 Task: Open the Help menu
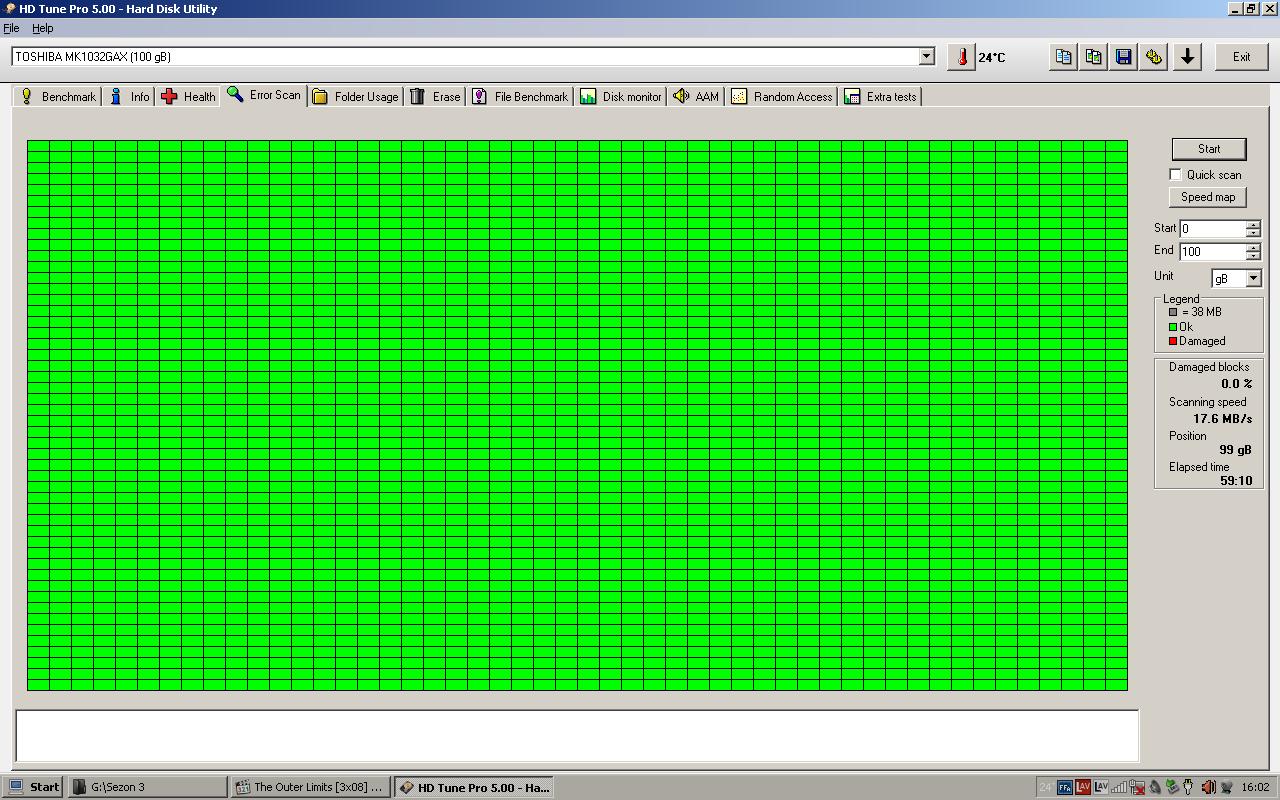[42, 28]
